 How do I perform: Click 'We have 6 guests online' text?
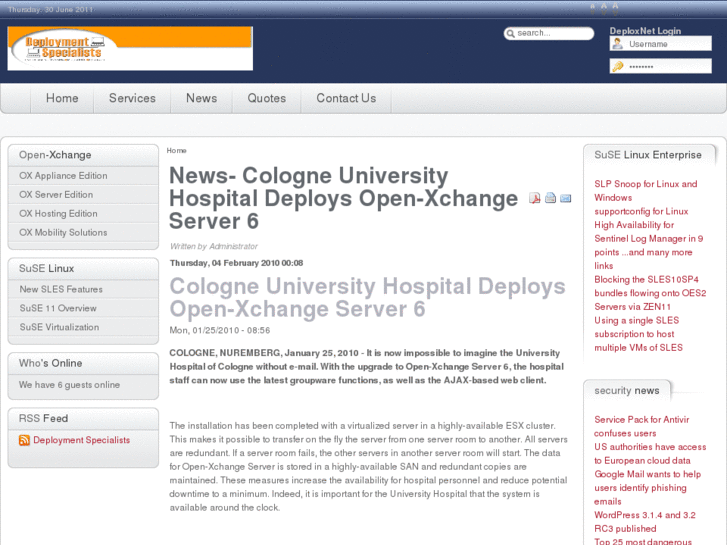pyautogui.click(x=70, y=385)
